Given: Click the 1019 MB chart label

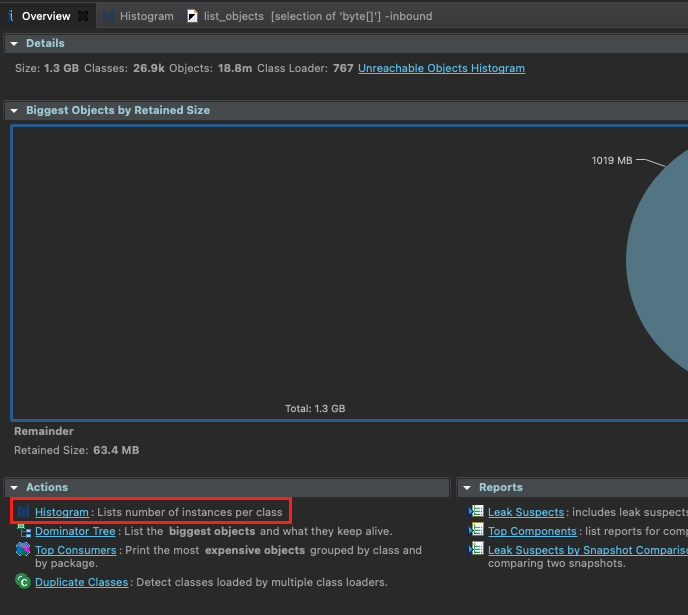Looking at the screenshot, I should point(612,161).
